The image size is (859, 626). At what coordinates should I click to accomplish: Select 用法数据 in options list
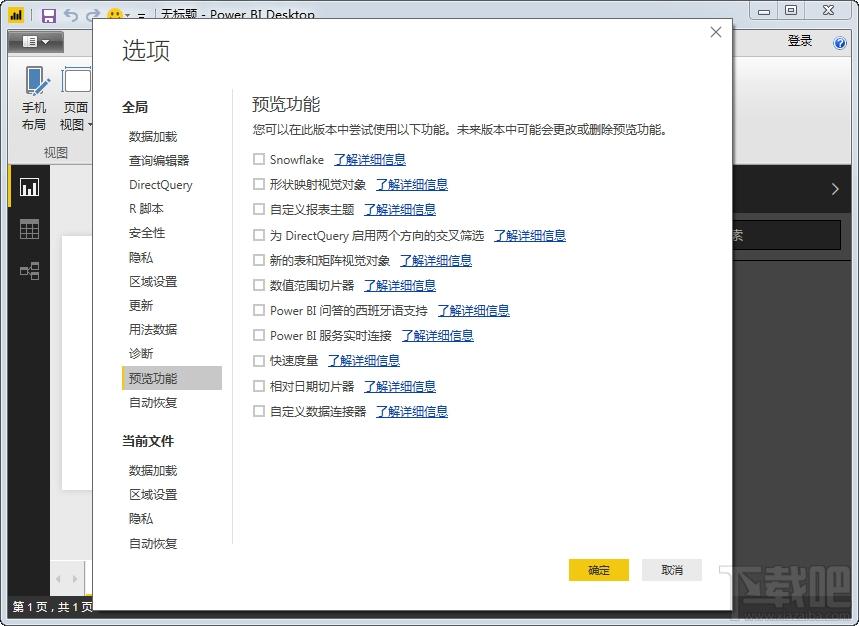153,329
